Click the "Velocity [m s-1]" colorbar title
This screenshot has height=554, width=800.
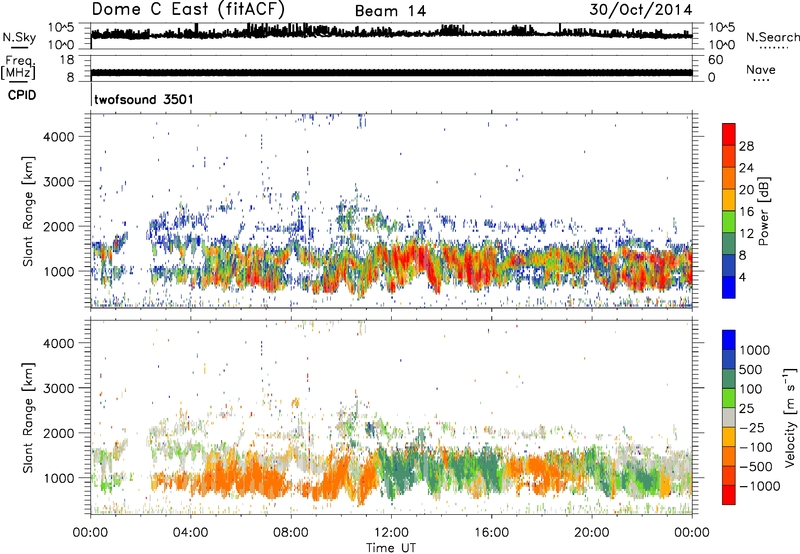[790, 417]
